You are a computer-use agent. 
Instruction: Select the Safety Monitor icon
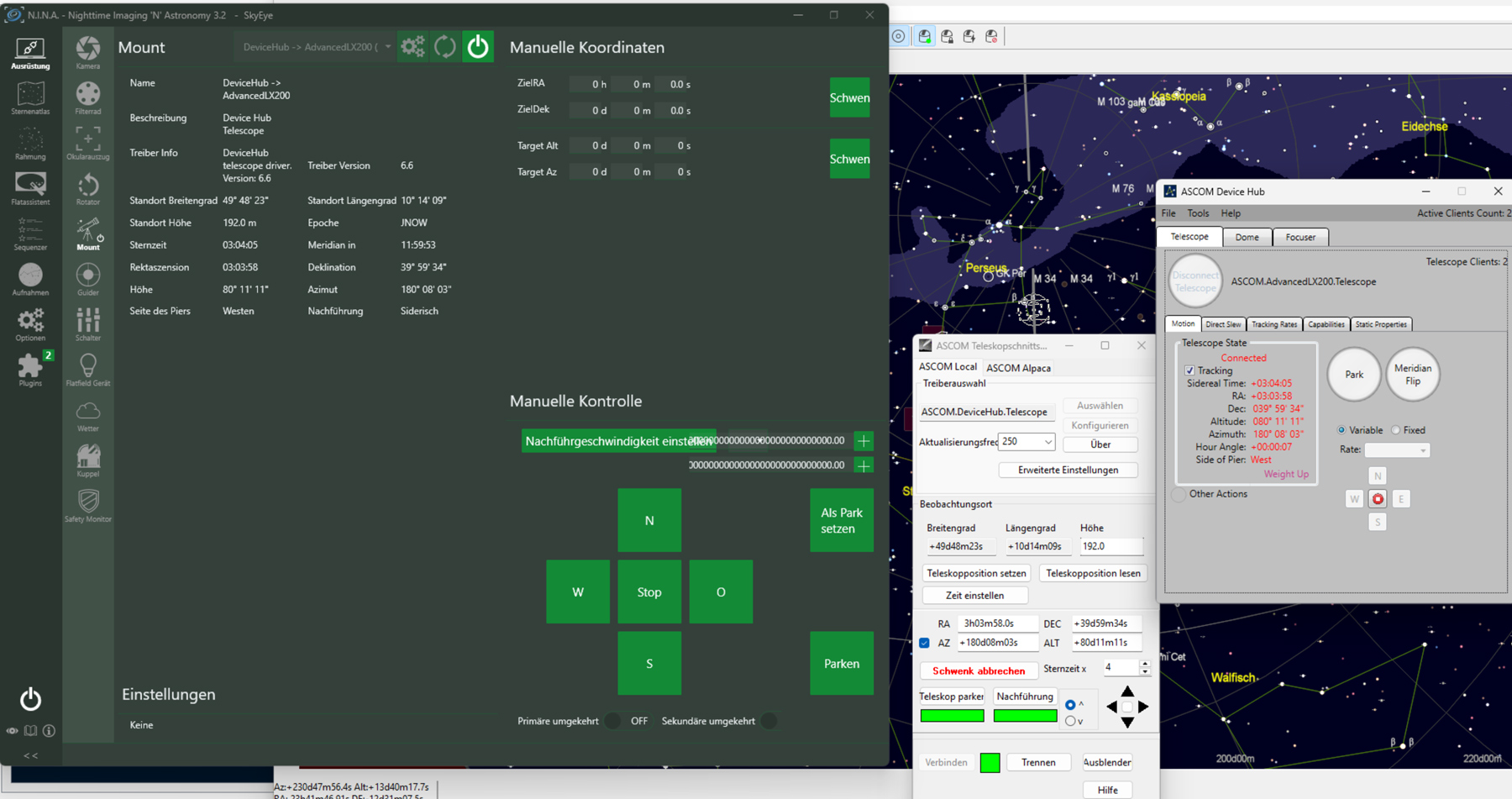[88, 507]
